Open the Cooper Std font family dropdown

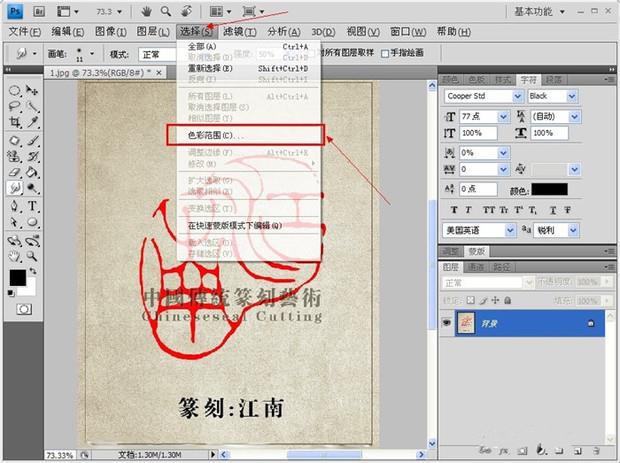point(518,96)
